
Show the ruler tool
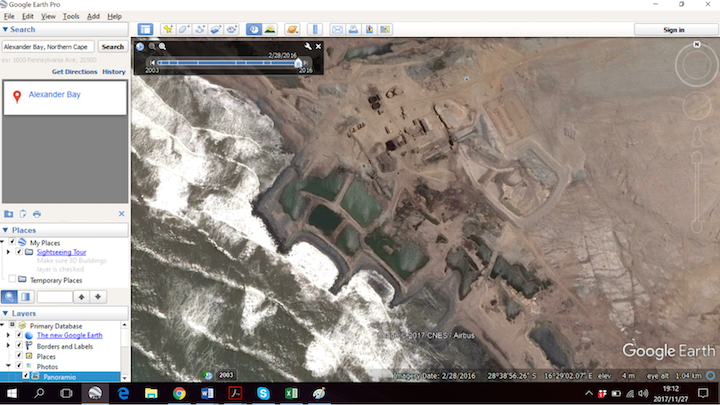315,29
